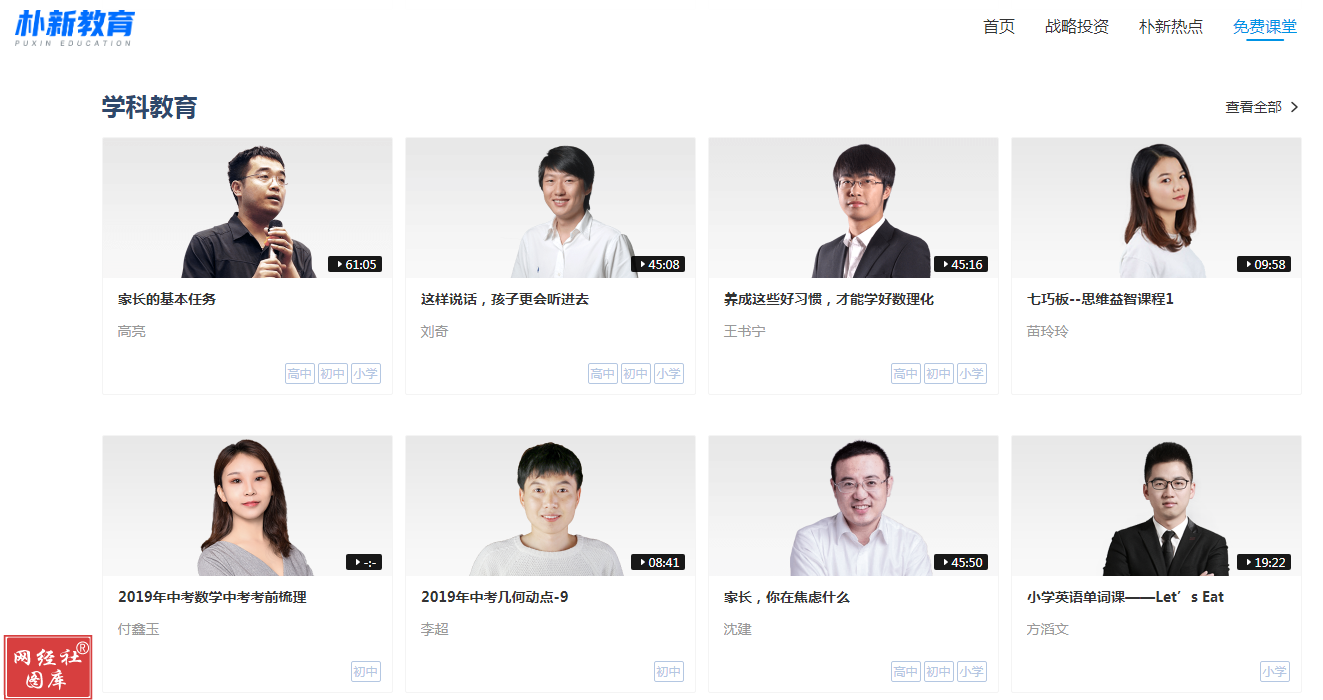Viewport: 1323px width, 700px height.
Task: Select the 朴新热点 navigation link
Action: pos(1171,27)
